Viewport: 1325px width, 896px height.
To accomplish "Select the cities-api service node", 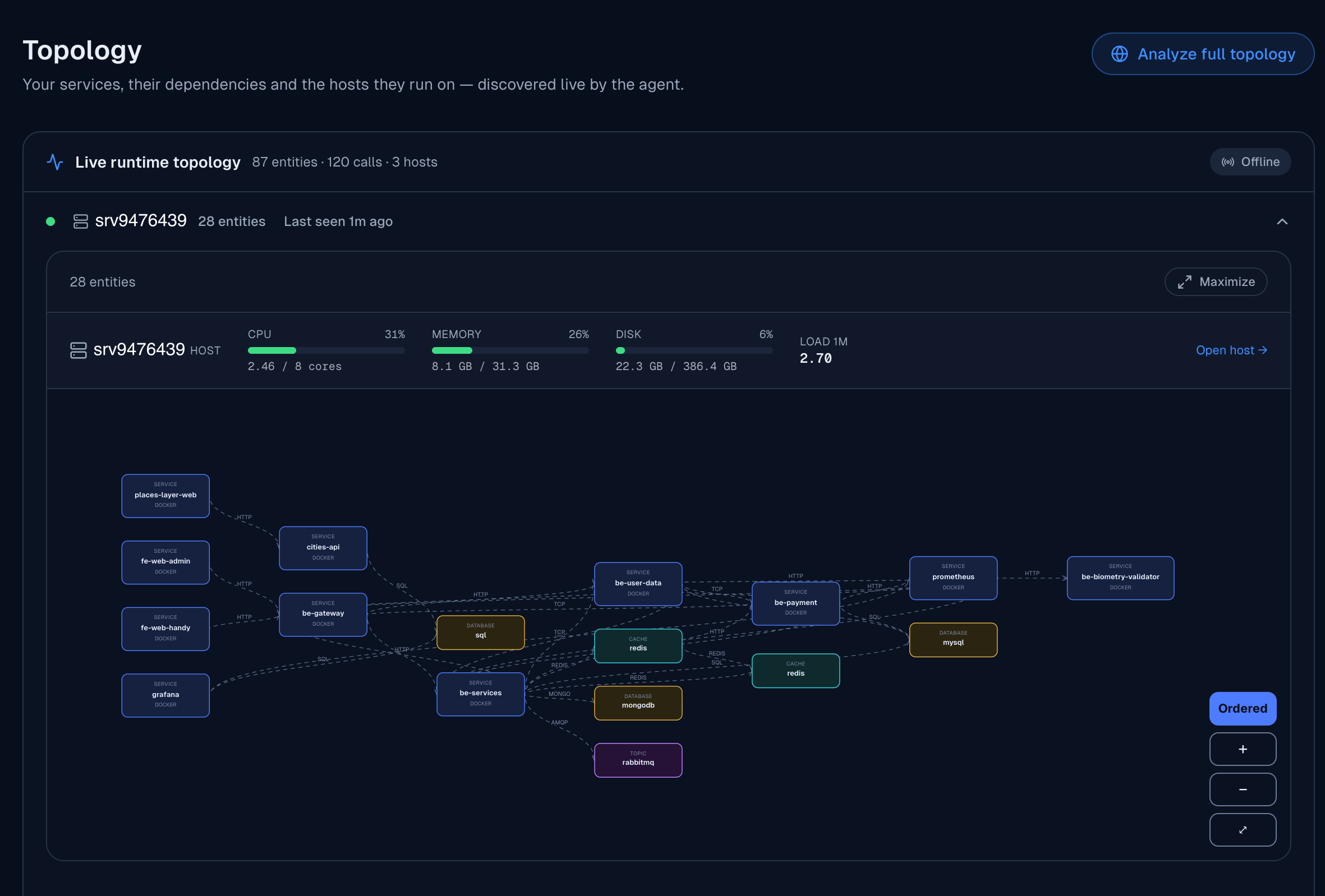I will (x=323, y=548).
